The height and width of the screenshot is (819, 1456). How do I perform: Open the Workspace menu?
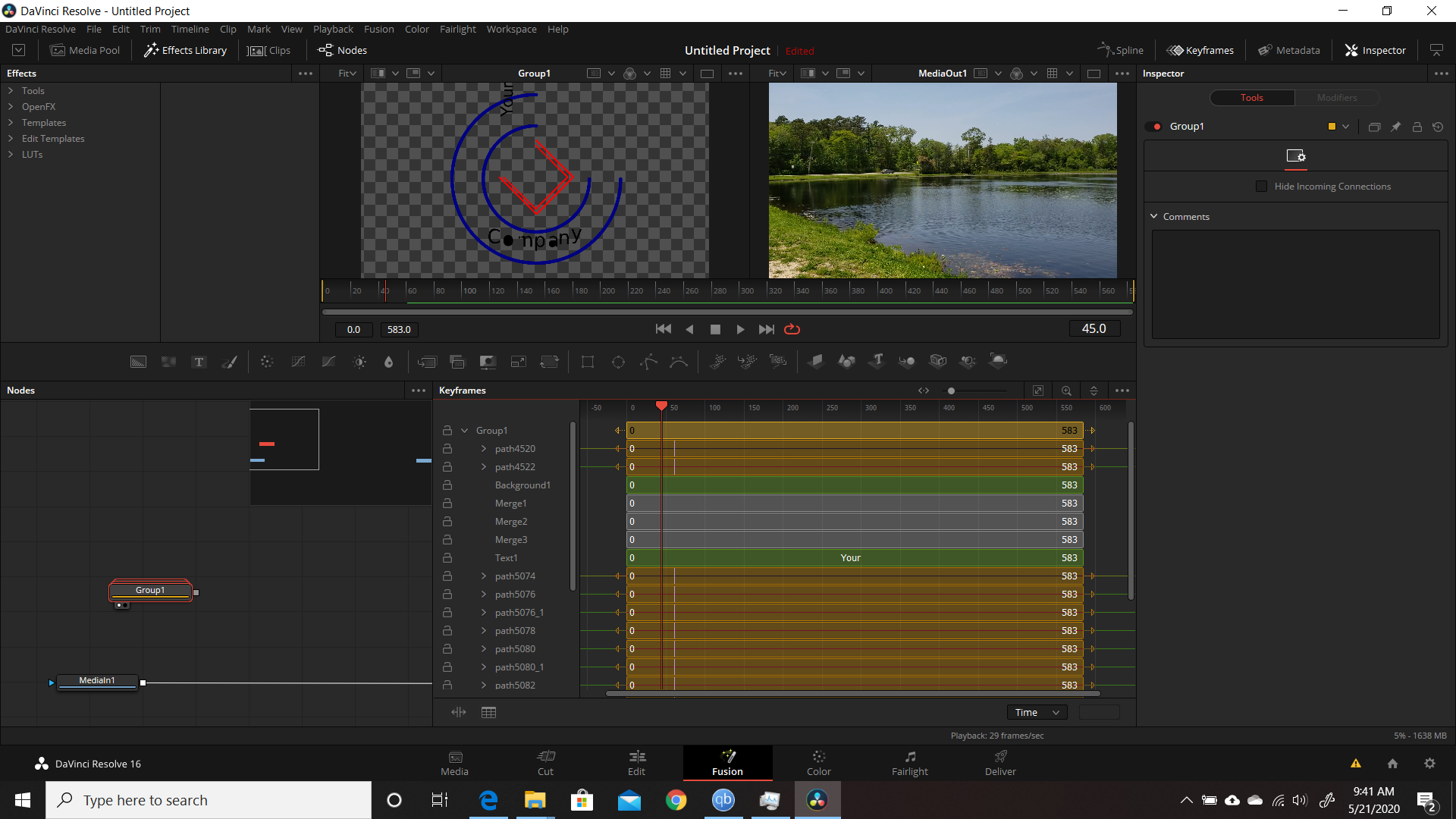[x=511, y=30]
